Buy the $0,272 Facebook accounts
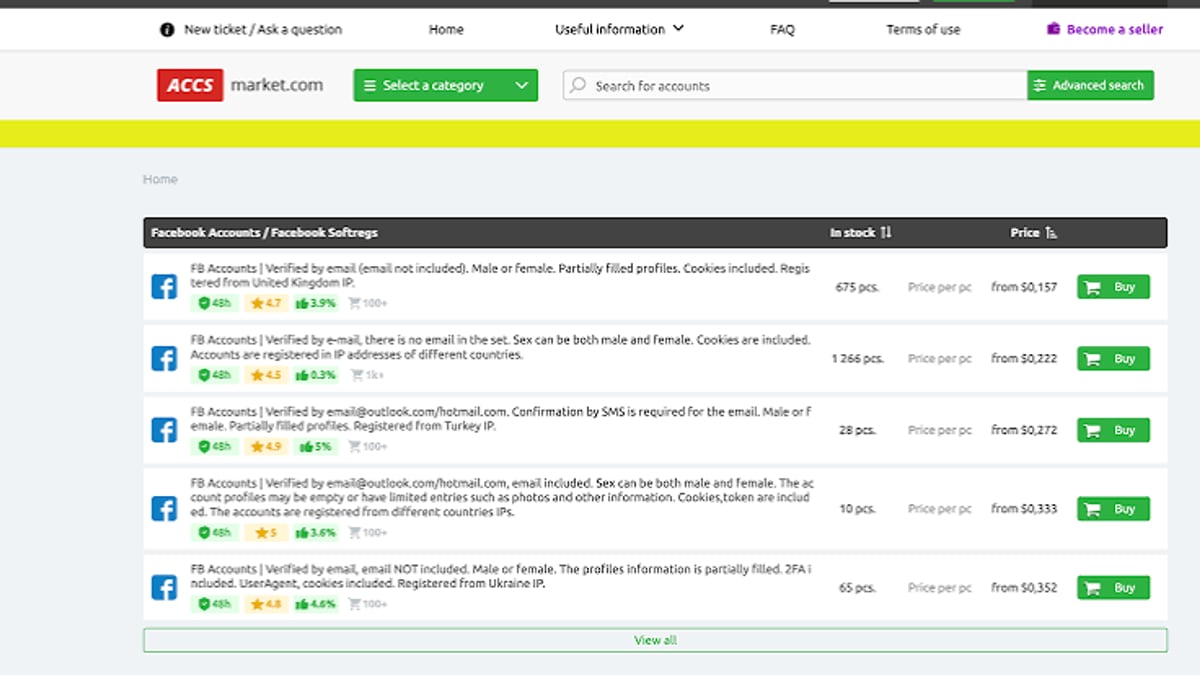This screenshot has height=675, width=1200. pos(1113,430)
